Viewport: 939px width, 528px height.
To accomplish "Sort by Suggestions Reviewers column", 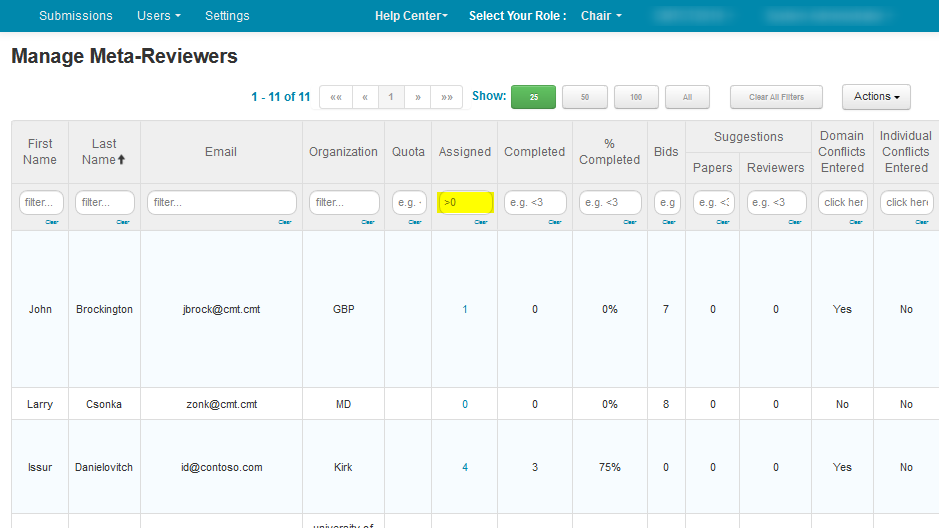I will pos(776,168).
